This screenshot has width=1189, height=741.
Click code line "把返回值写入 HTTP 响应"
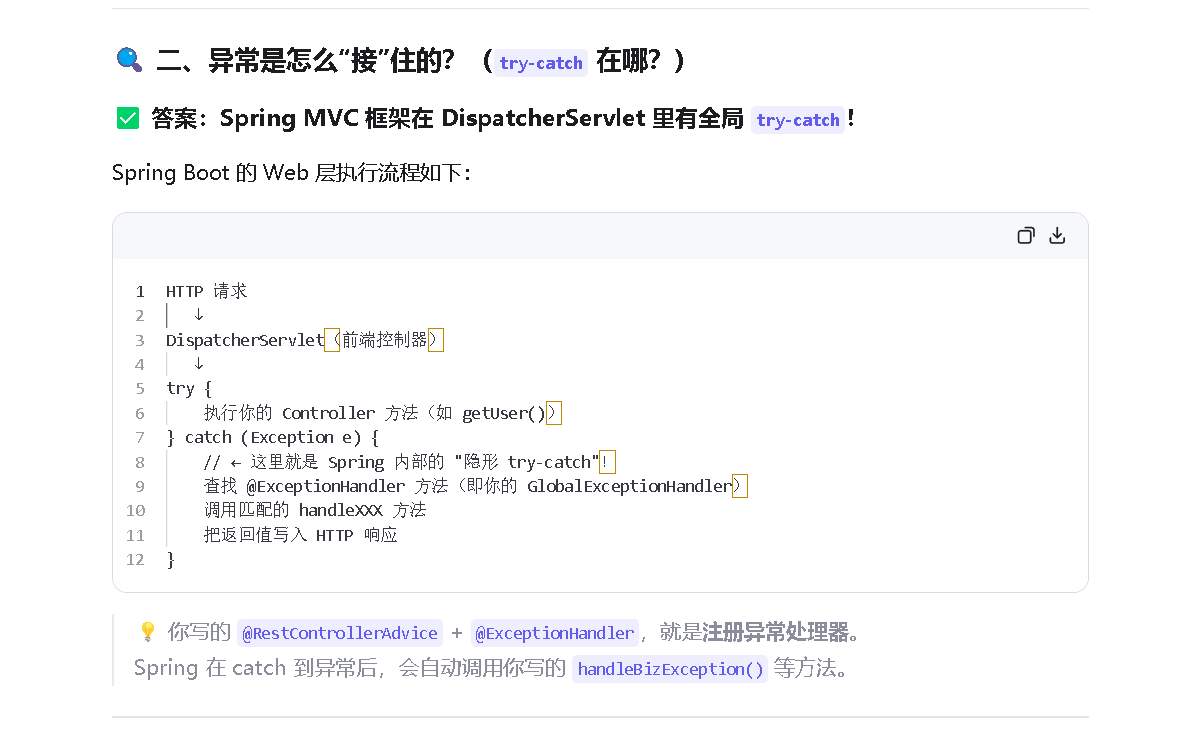(x=300, y=535)
